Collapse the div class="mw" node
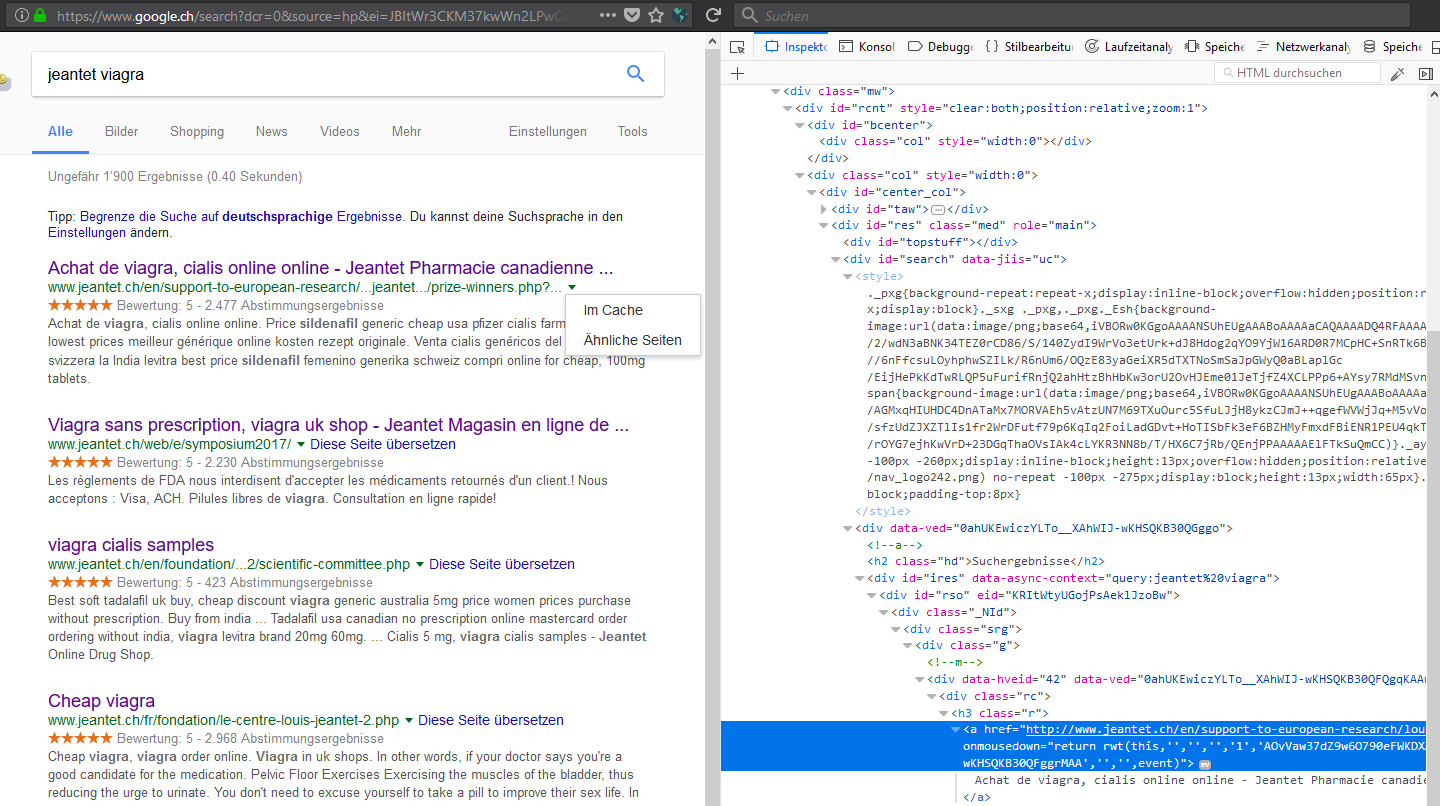 pos(775,91)
